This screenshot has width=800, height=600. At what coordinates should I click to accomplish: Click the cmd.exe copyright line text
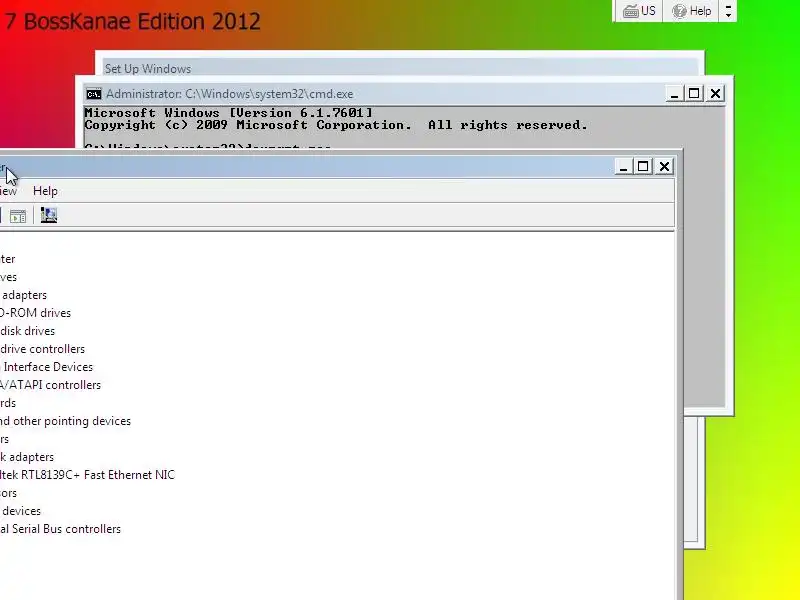pos(336,125)
